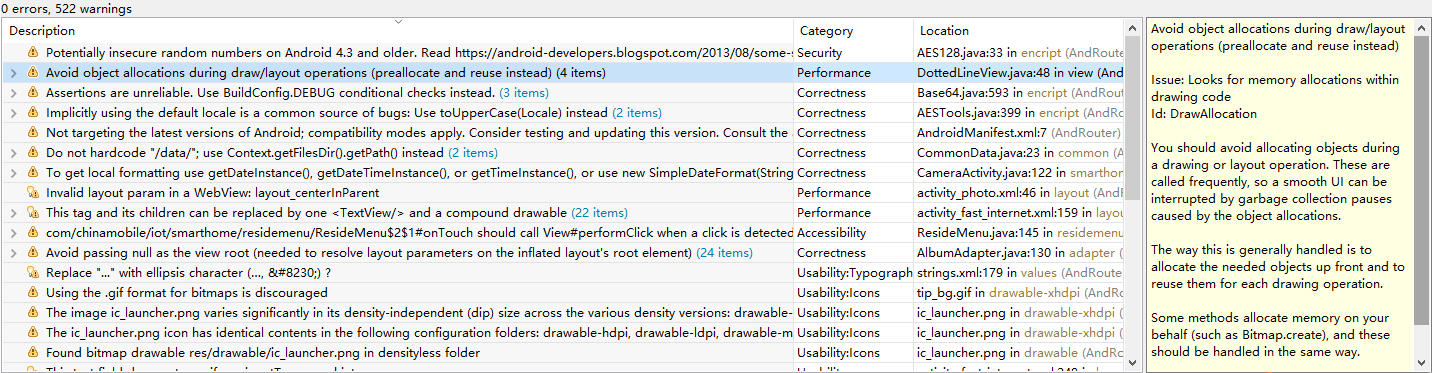Expand the 'Assertions are unreliable' issue group

(13, 93)
